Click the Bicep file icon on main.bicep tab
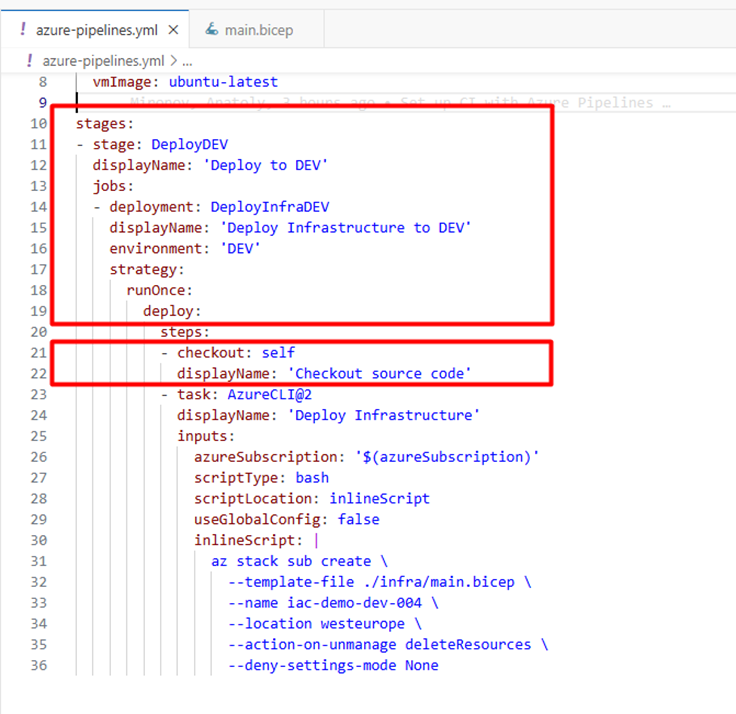Screen dimensions: 736x714 pyautogui.click(x=211, y=30)
